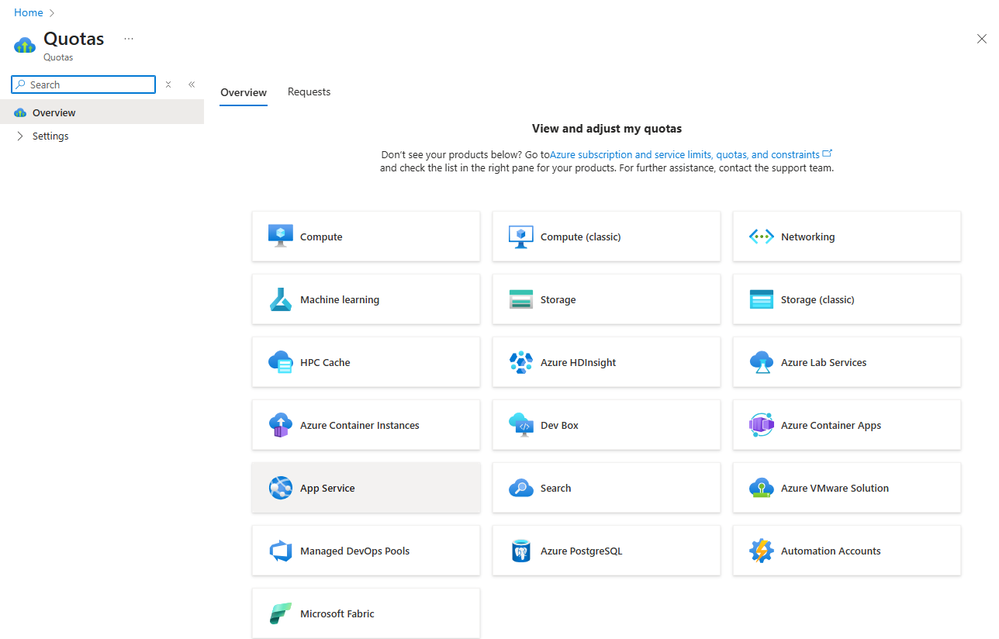Image resolution: width=999 pixels, height=639 pixels.
Task: Click the Microsoft Fabric label
Action: click(337, 614)
